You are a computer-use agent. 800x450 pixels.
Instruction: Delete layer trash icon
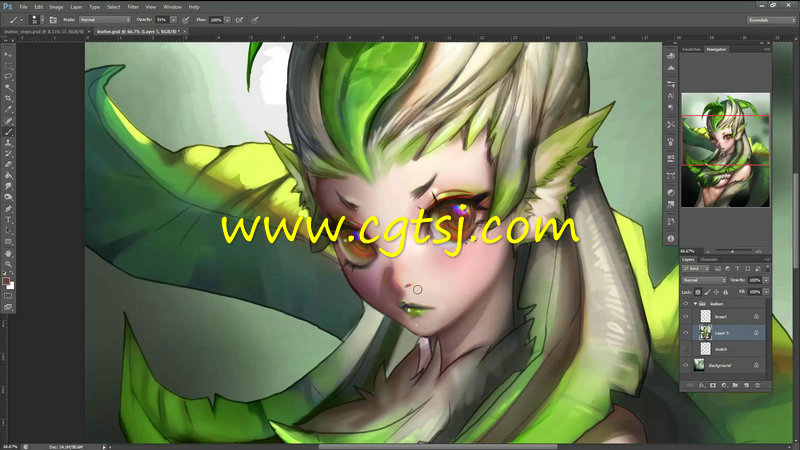coord(757,385)
